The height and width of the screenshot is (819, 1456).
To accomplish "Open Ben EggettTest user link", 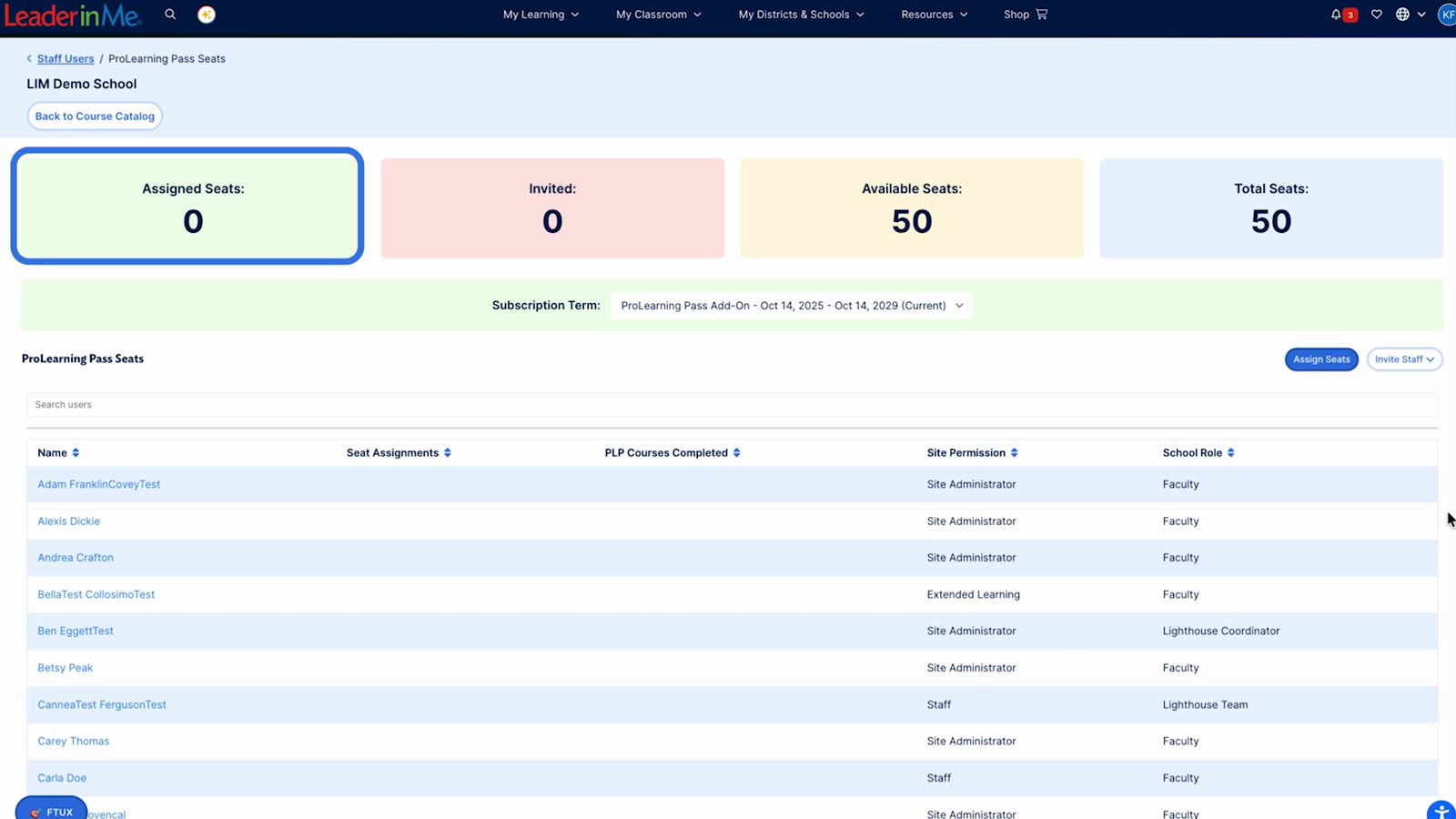I will click(x=76, y=631).
